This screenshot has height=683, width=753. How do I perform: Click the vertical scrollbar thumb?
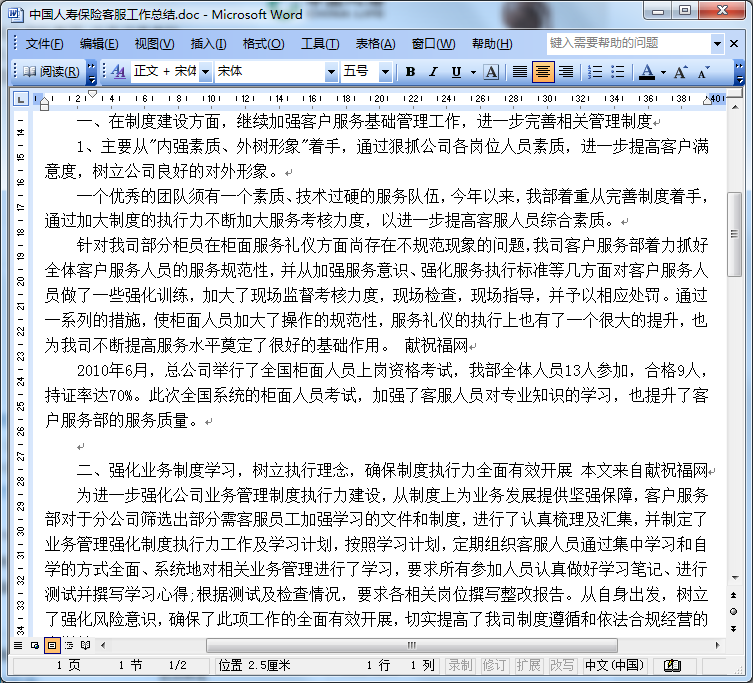(x=734, y=234)
